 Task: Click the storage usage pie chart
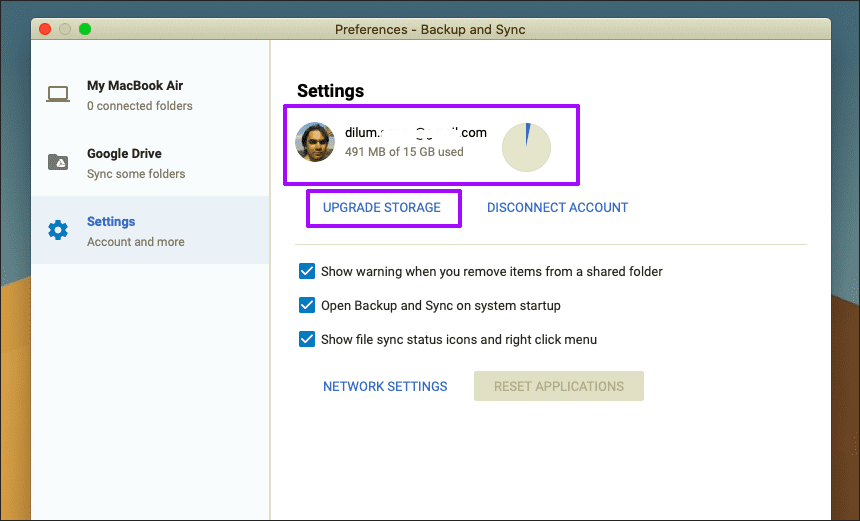click(x=526, y=148)
